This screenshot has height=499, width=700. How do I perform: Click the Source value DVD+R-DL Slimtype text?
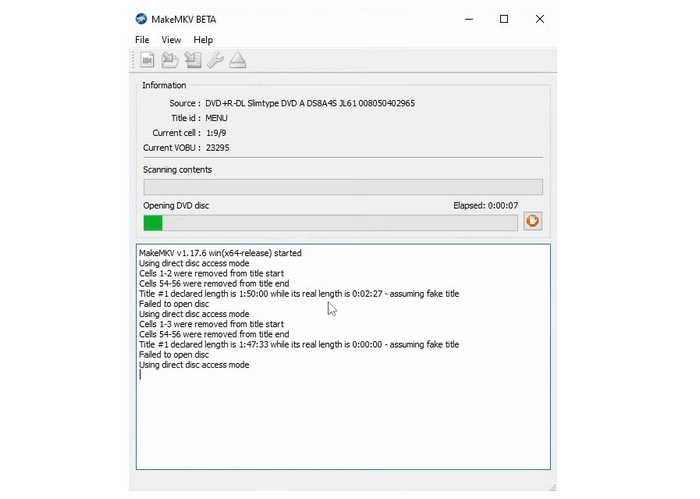pyautogui.click(x=310, y=103)
